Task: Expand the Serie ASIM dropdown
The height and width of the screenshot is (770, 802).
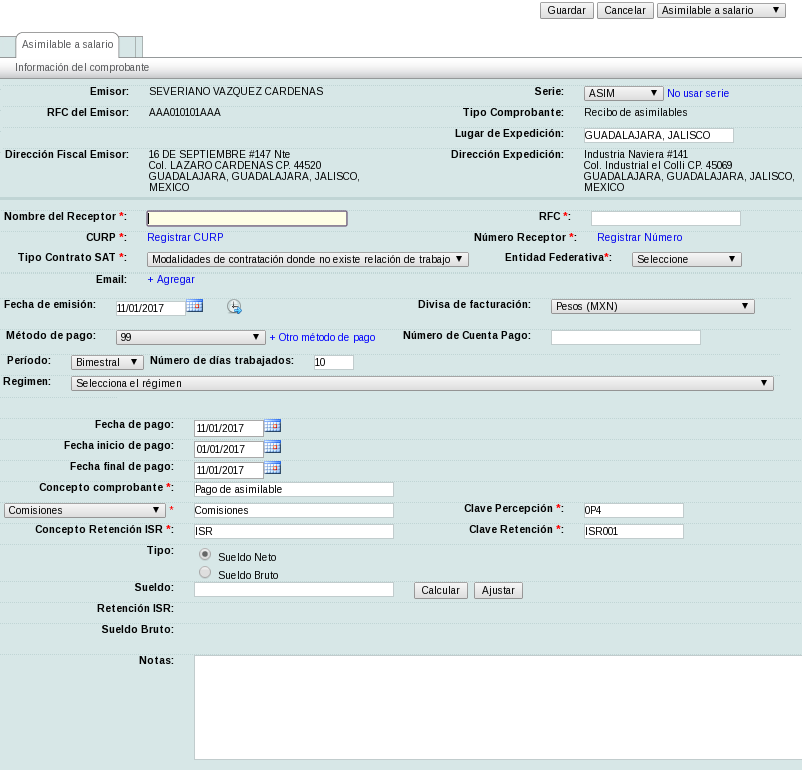Action: (x=623, y=93)
